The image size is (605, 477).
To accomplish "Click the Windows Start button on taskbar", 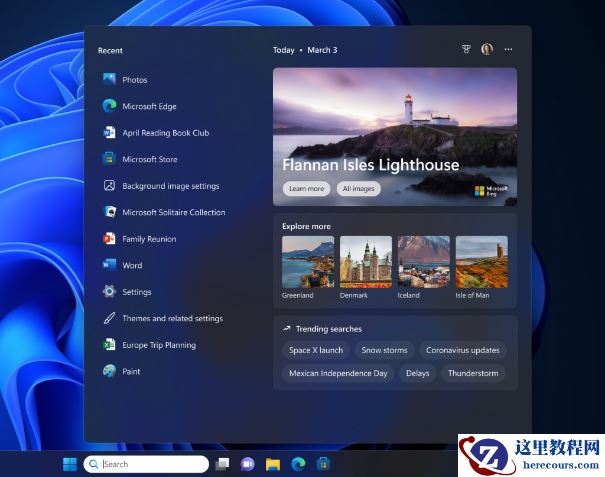I will coord(70,464).
